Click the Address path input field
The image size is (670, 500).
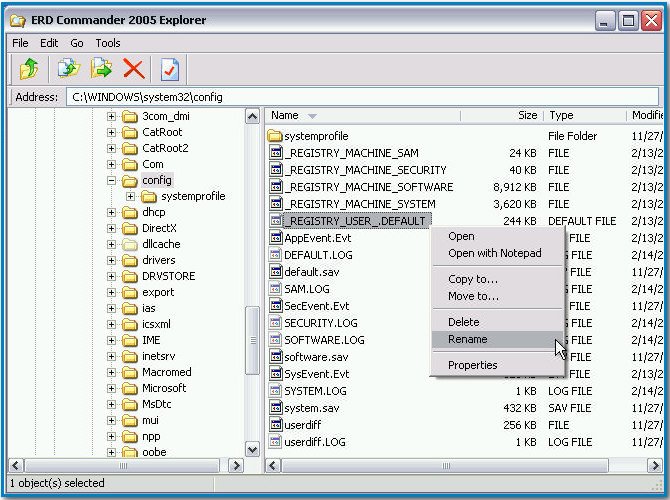pyautogui.click(x=360, y=97)
